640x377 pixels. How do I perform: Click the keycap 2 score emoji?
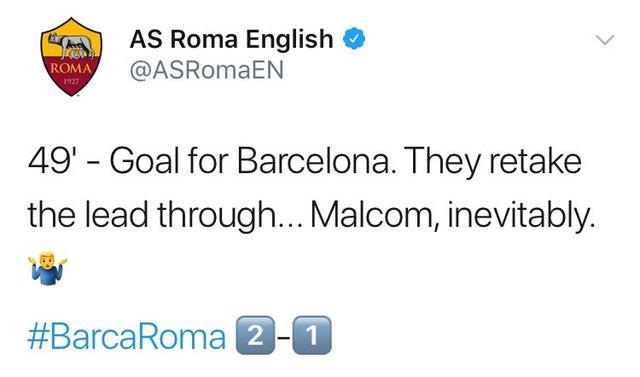pos(255,335)
